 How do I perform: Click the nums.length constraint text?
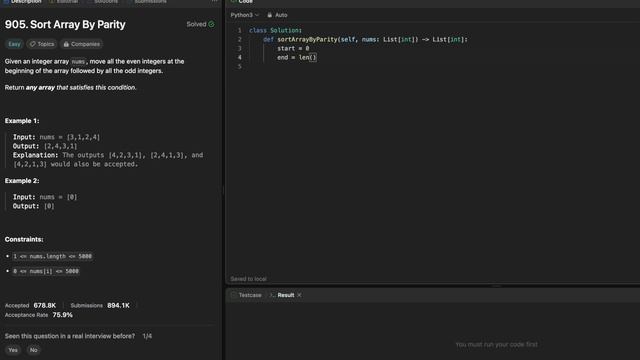click(x=52, y=256)
